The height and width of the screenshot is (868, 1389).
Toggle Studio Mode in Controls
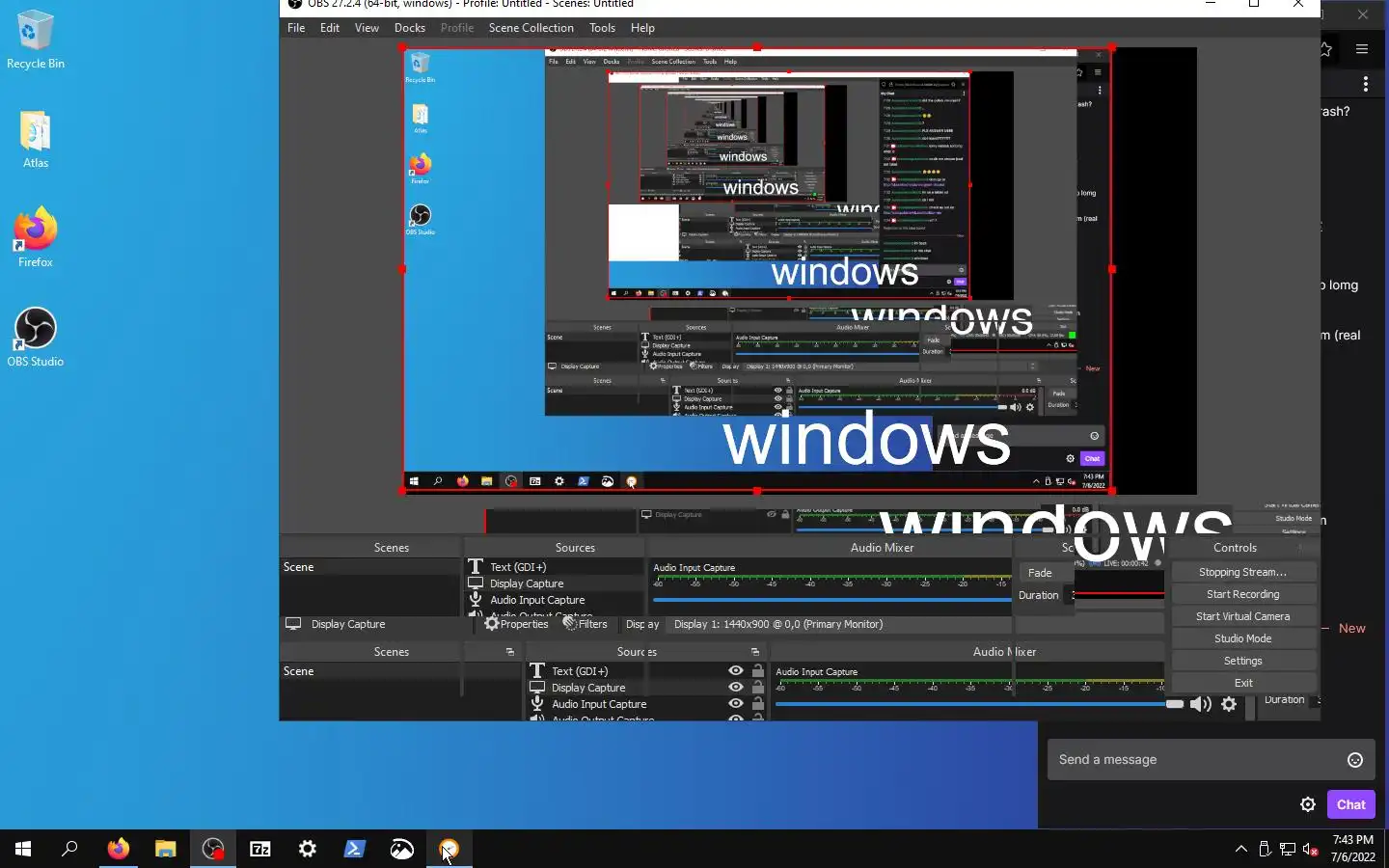pos(1242,638)
